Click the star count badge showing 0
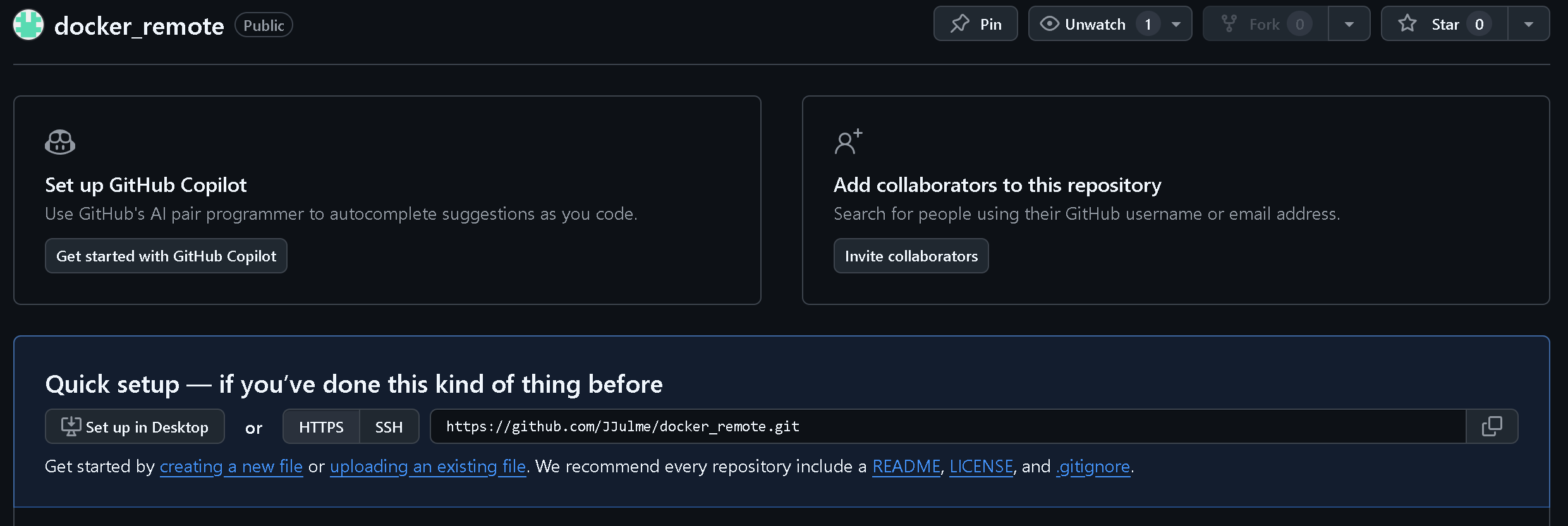Screen dimensions: 1568x526 point(1480,24)
